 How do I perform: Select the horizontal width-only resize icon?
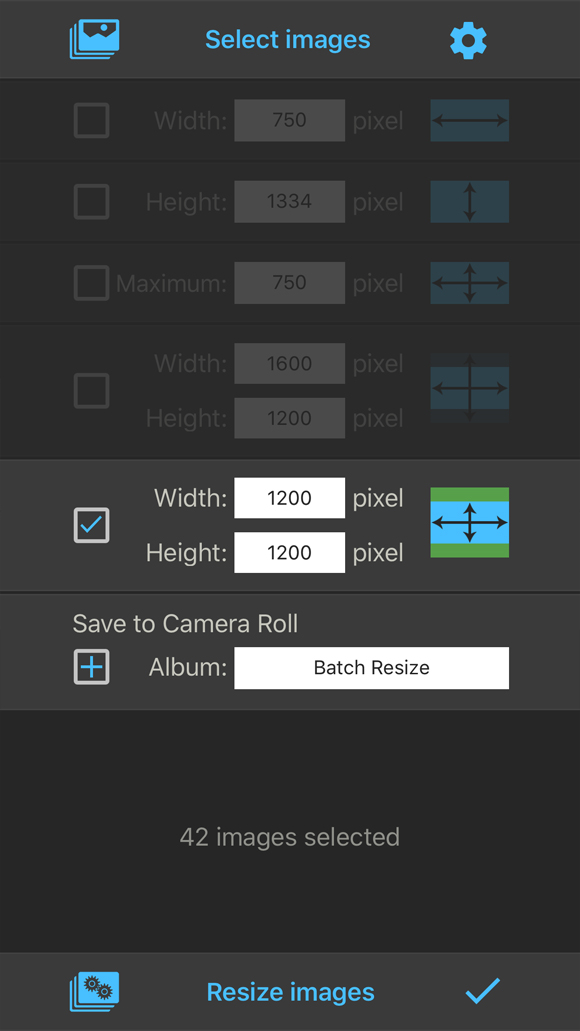click(470, 120)
